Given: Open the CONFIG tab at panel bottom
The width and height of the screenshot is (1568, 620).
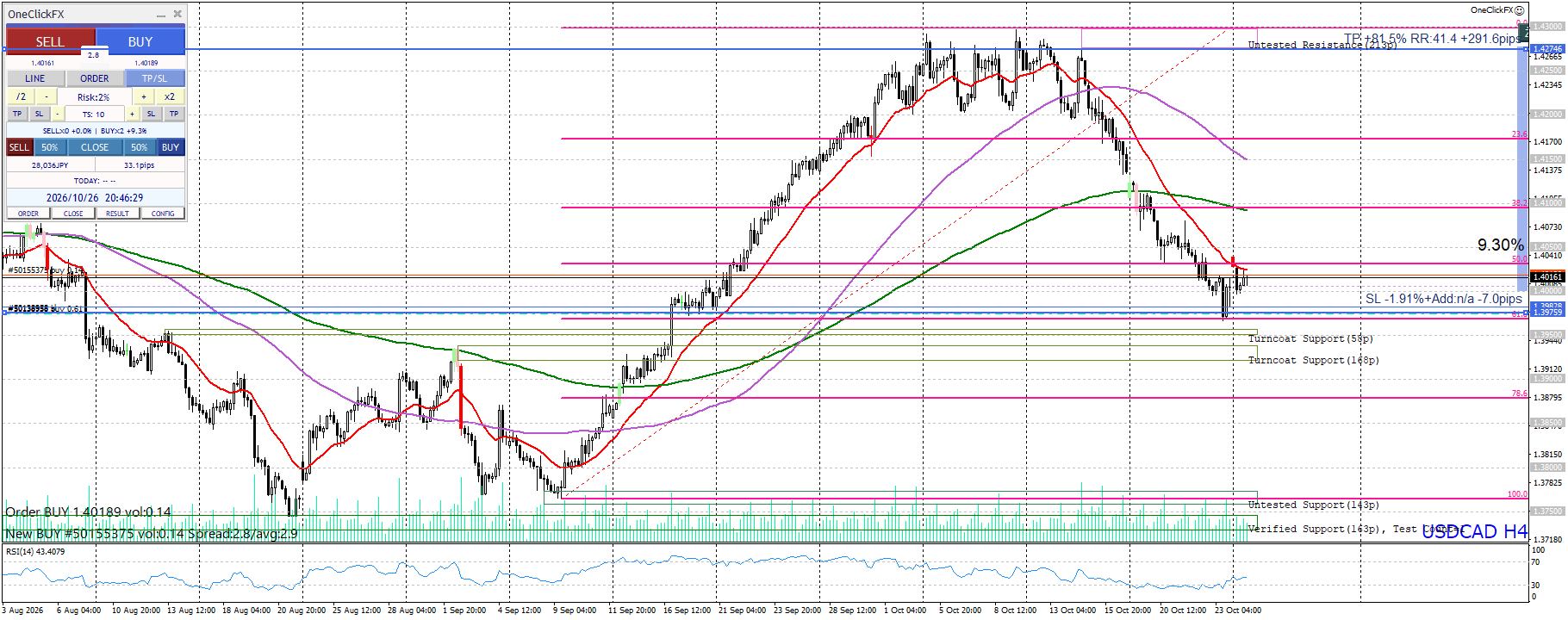Looking at the screenshot, I should tap(163, 214).
